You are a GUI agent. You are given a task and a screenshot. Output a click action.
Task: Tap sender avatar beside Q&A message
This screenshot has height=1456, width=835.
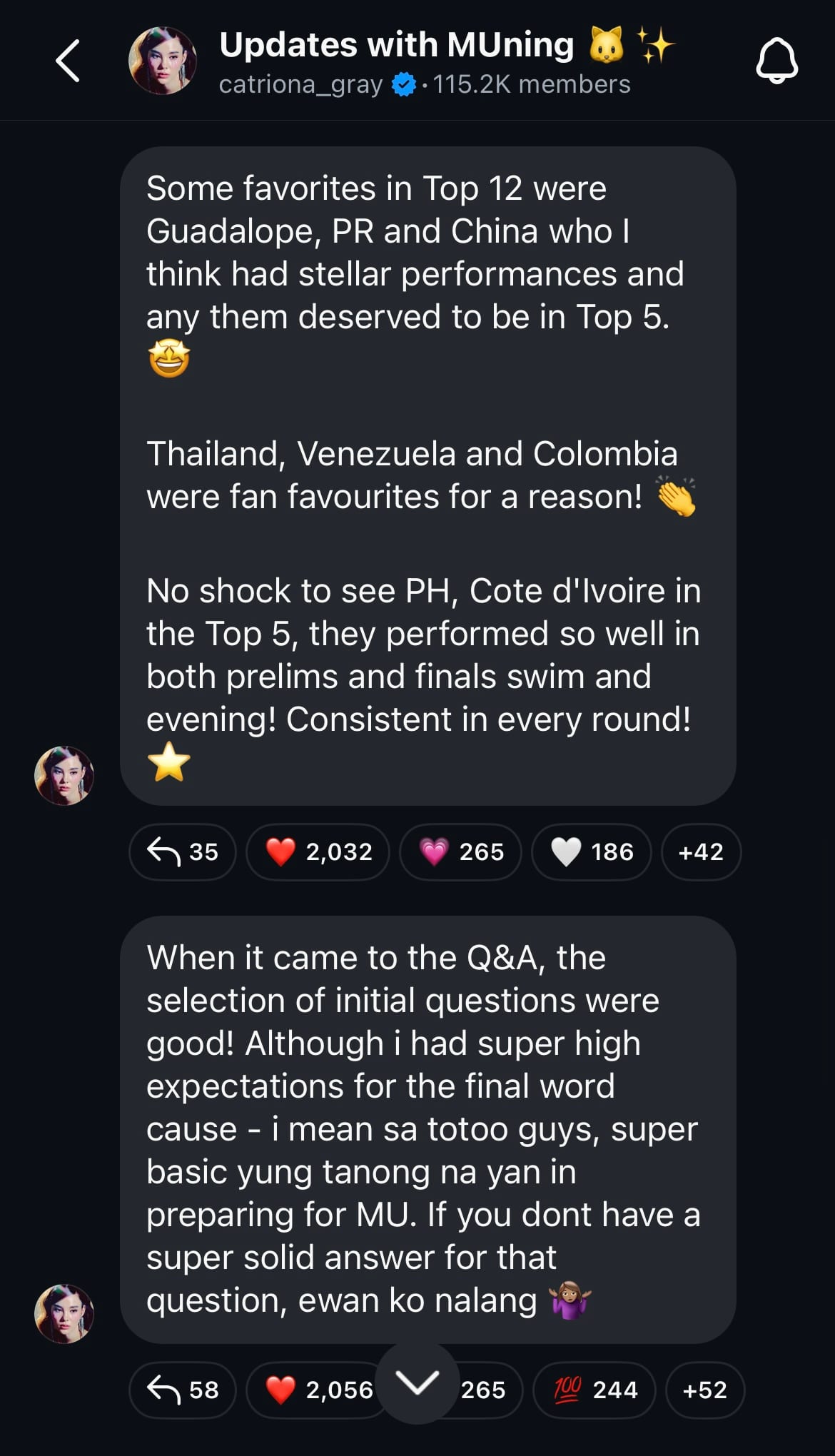64,1314
